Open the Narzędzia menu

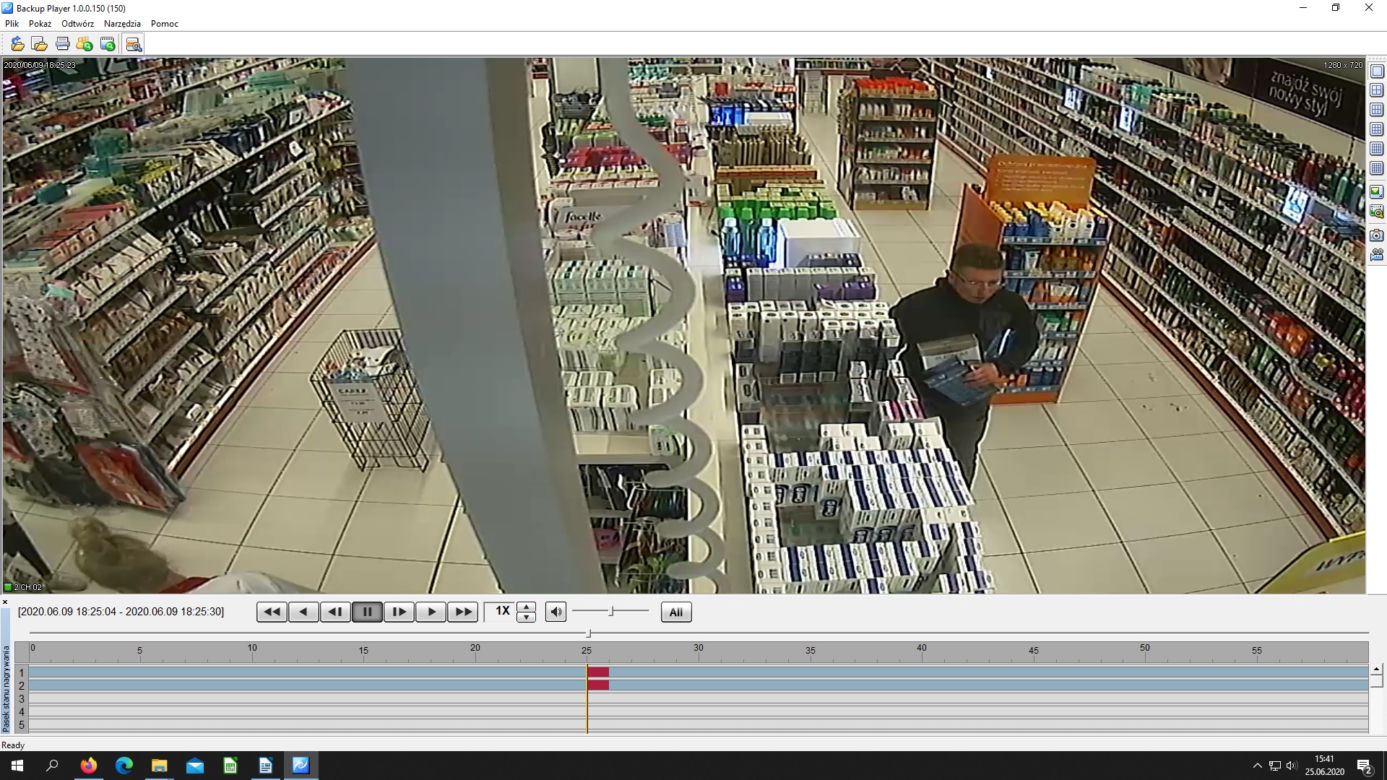coord(122,23)
